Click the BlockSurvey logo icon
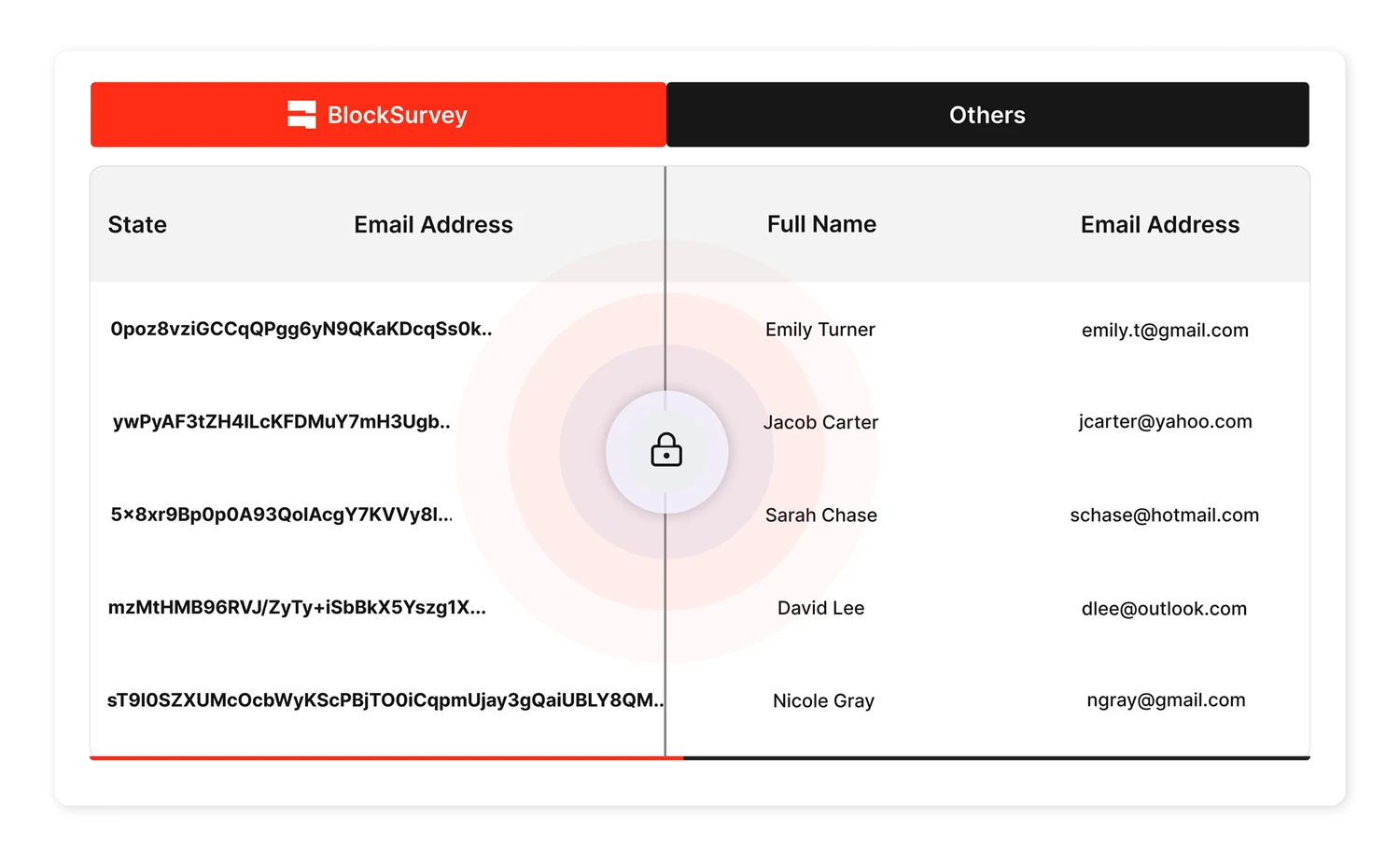 tap(301, 115)
